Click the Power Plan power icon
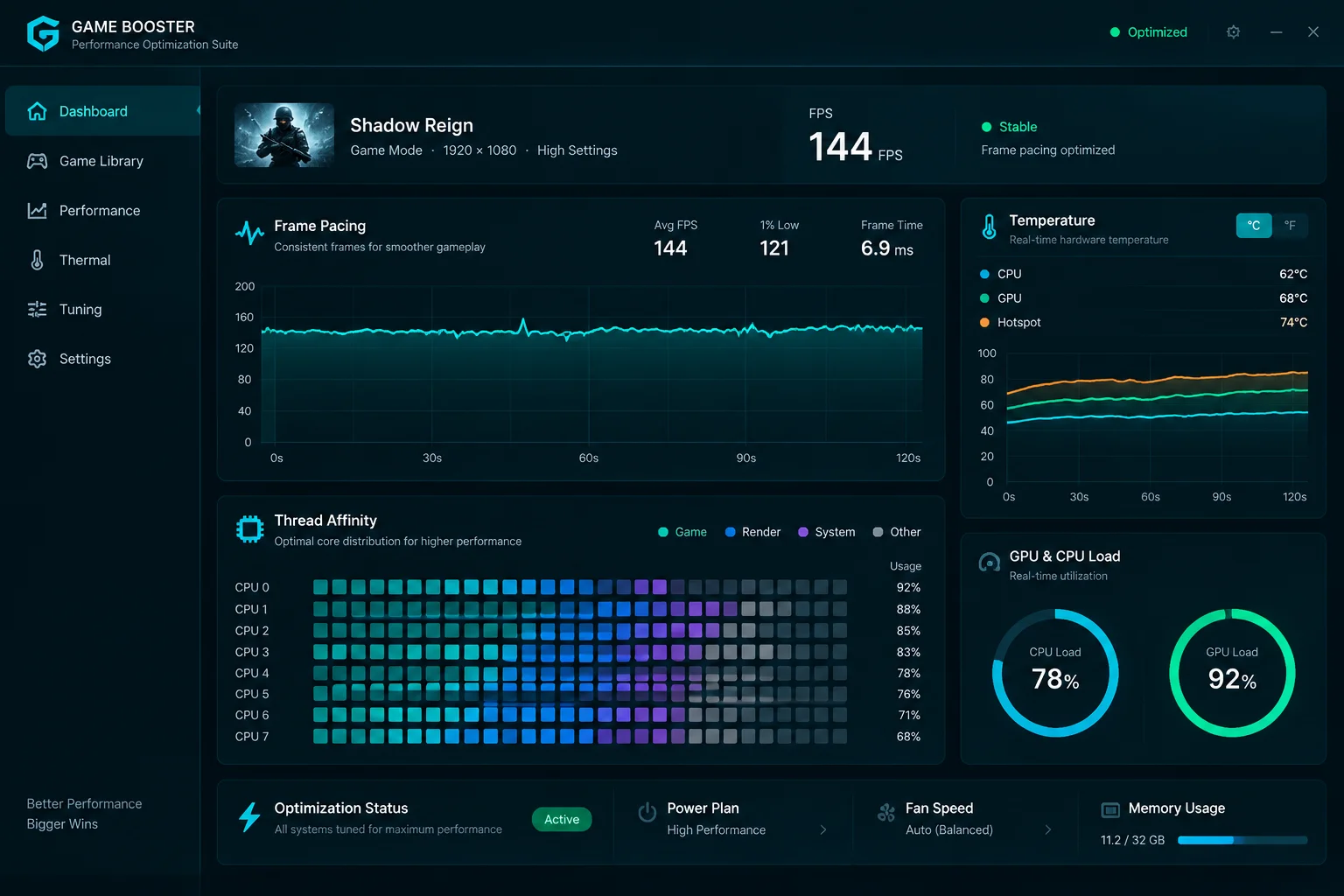The height and width of the screenshot is (896, 1344). 647,812
